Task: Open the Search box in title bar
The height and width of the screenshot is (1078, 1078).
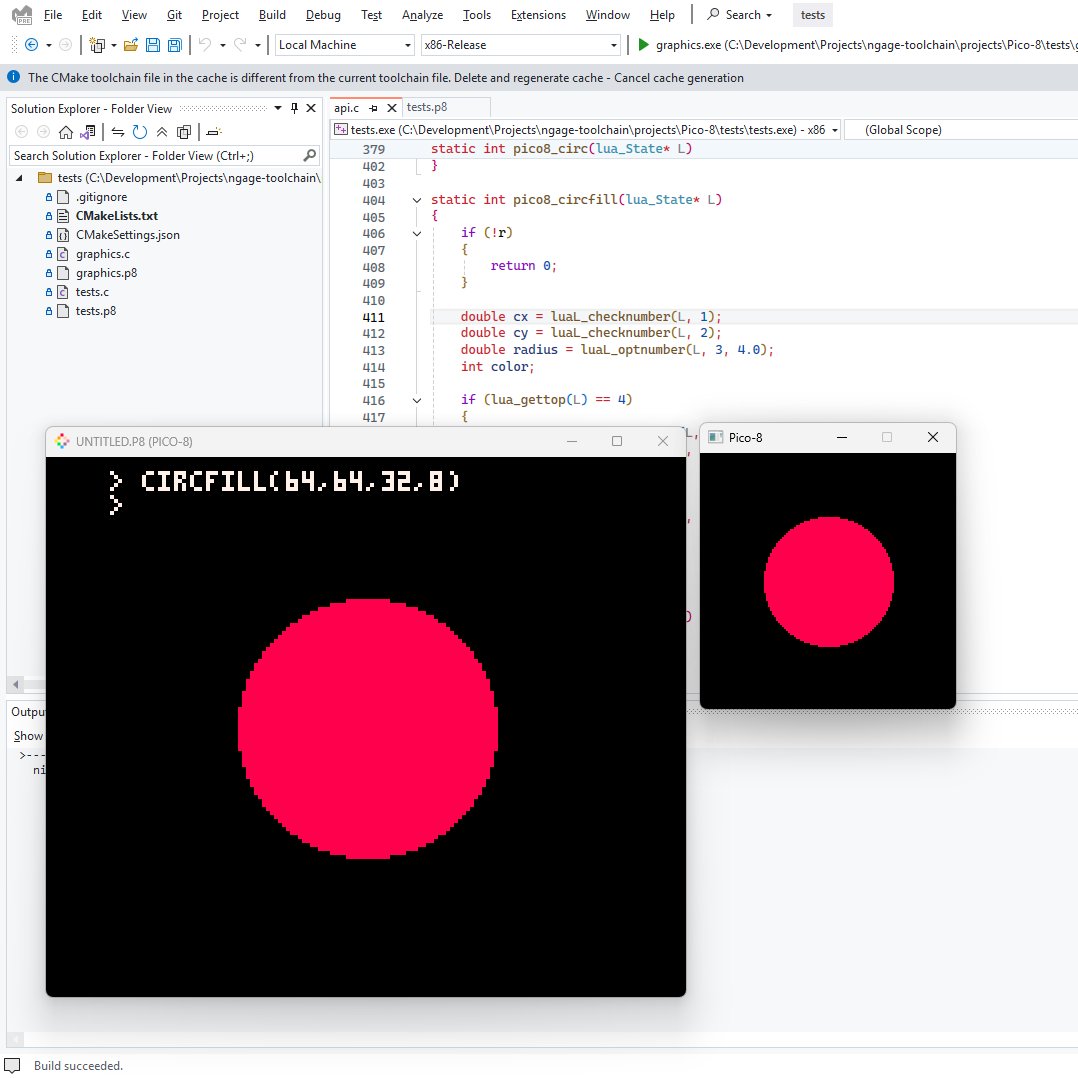Action: pyautogui.click(x=740, y=14)
